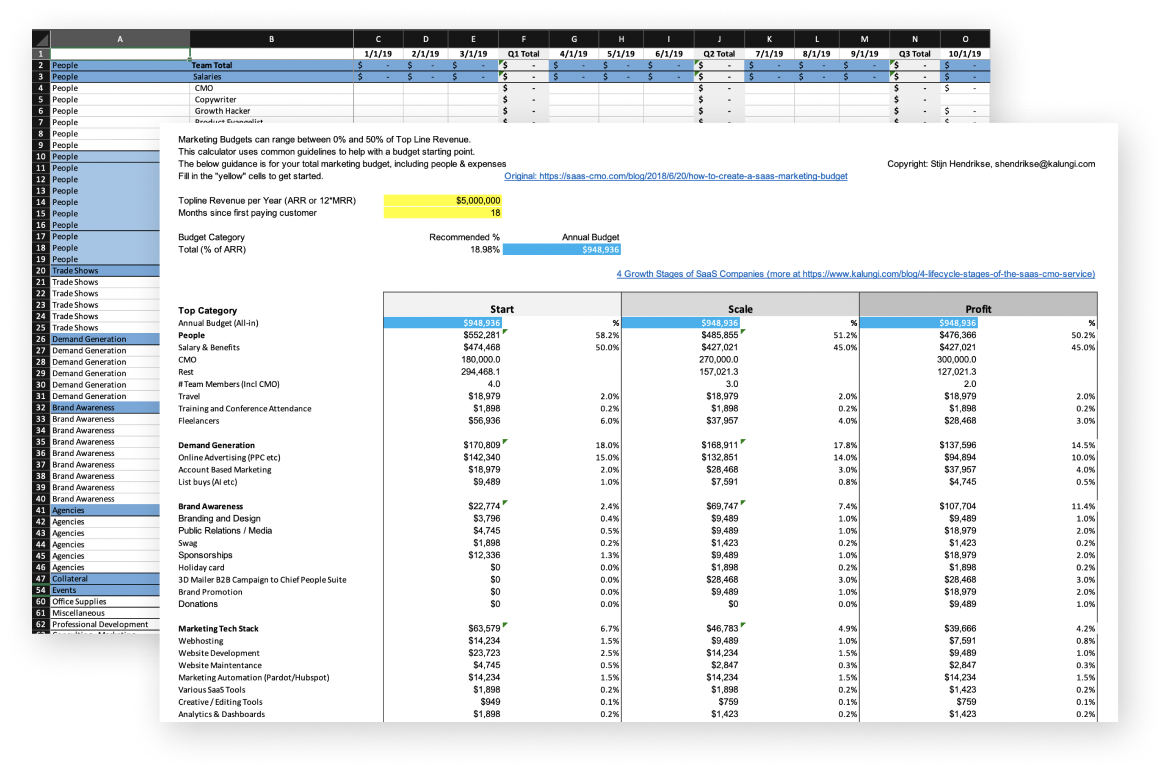Screen dimensions: 1164x771
Task: Click the $63,579 Marketing Tech Stack value
Action: (484, 629)
